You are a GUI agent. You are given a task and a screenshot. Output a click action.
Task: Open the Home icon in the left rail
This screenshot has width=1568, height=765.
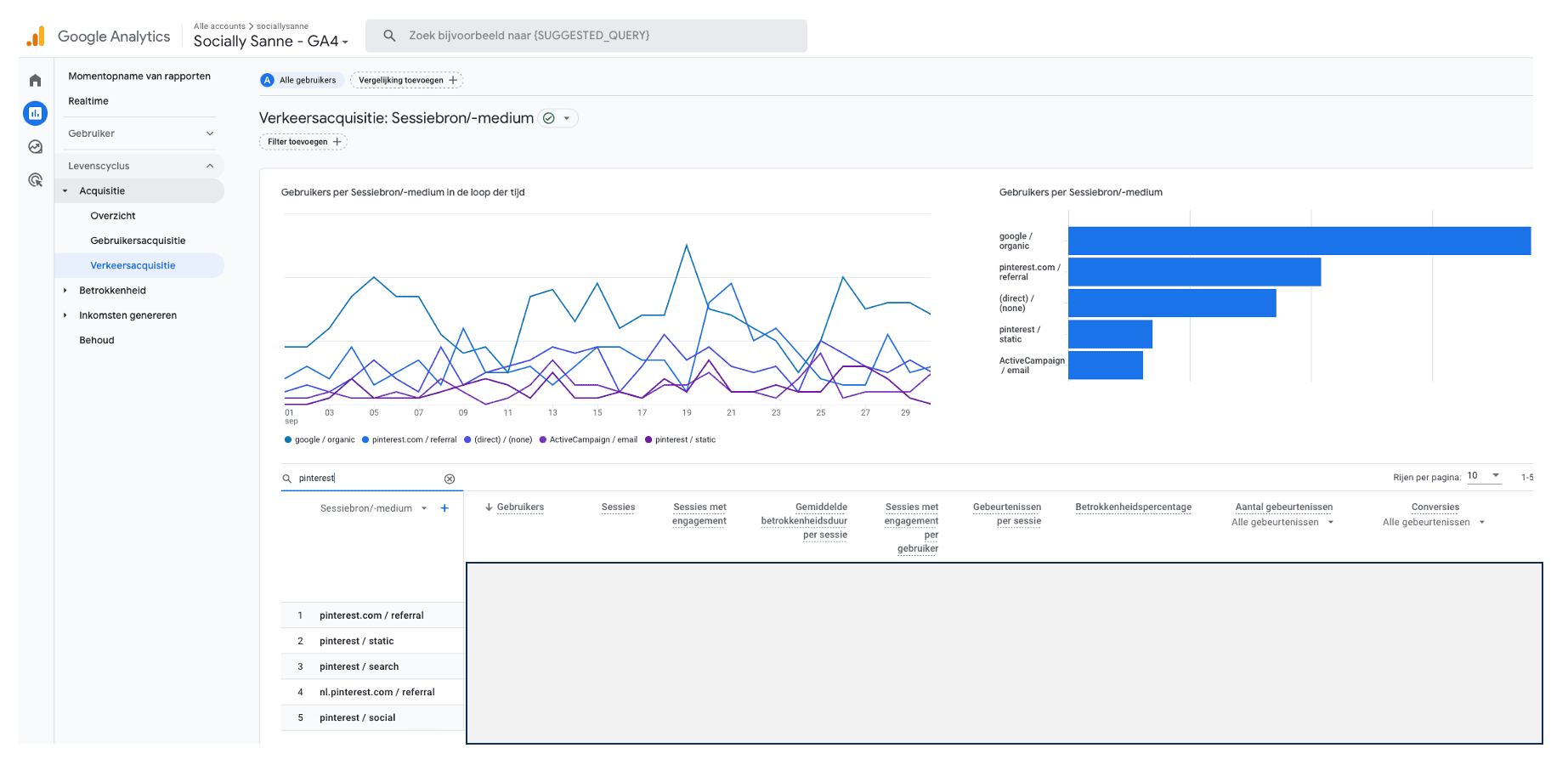coord(35,81)
